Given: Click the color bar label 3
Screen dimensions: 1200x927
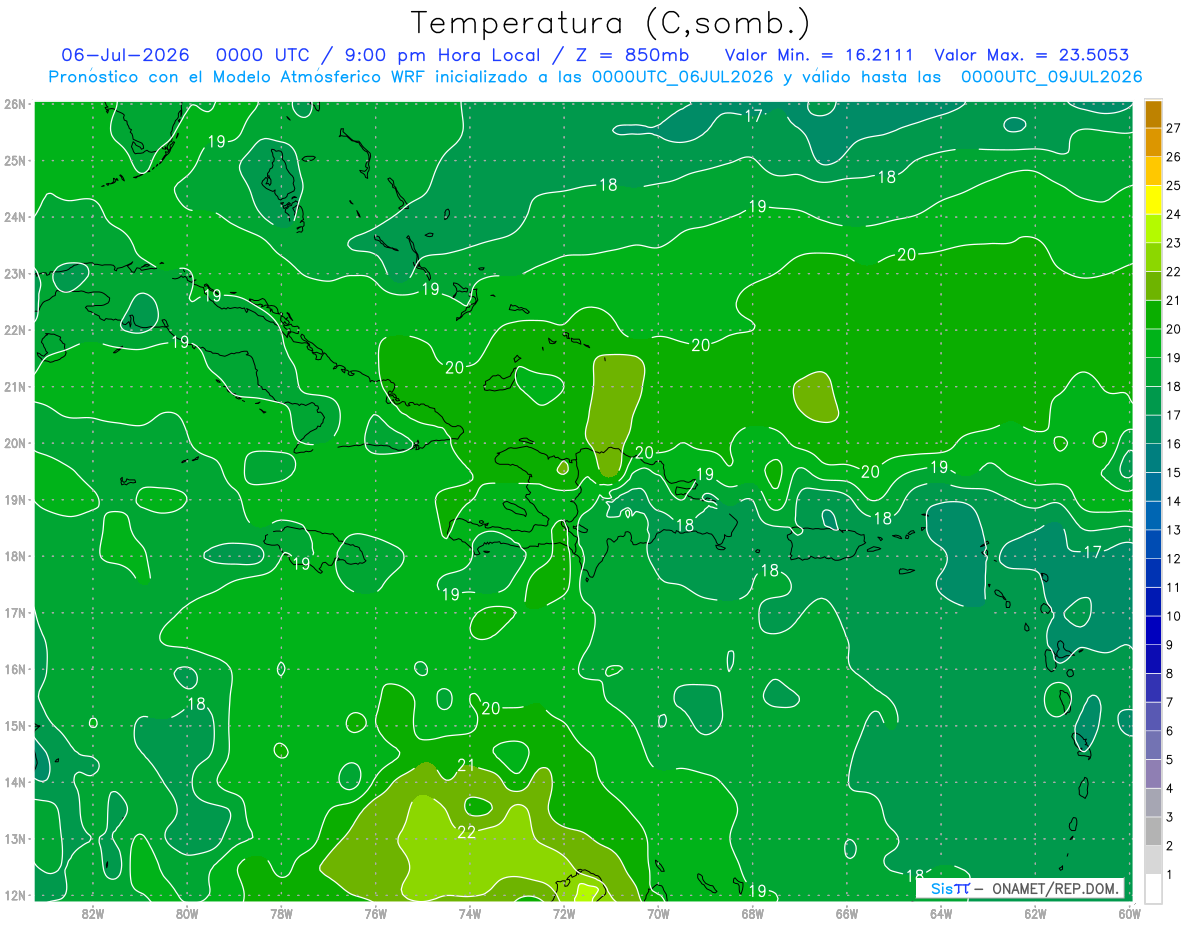Looking at the screenshot, I should click(x=1170, y=817).
